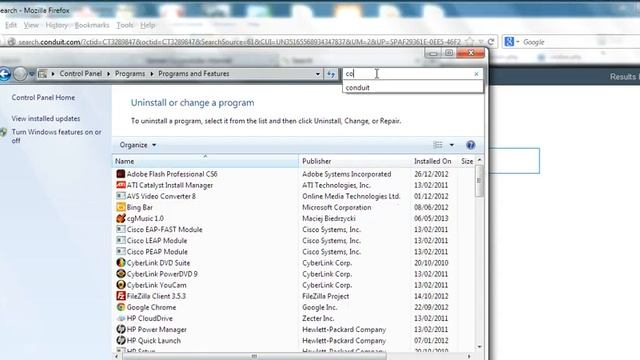The image size is (640, 360).
Task: Click the Explorer forward arrow button
Action: (x=20, y=74)
